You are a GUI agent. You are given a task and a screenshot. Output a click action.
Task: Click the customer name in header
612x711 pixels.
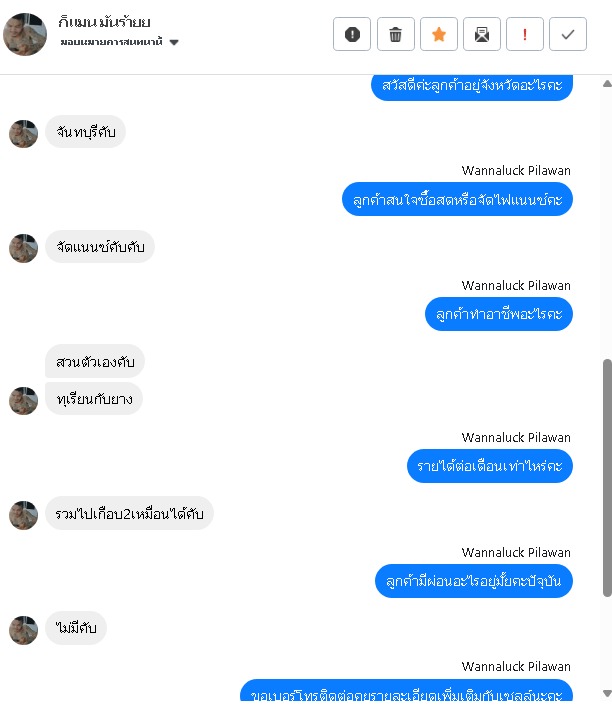click(x=104, y=22)
